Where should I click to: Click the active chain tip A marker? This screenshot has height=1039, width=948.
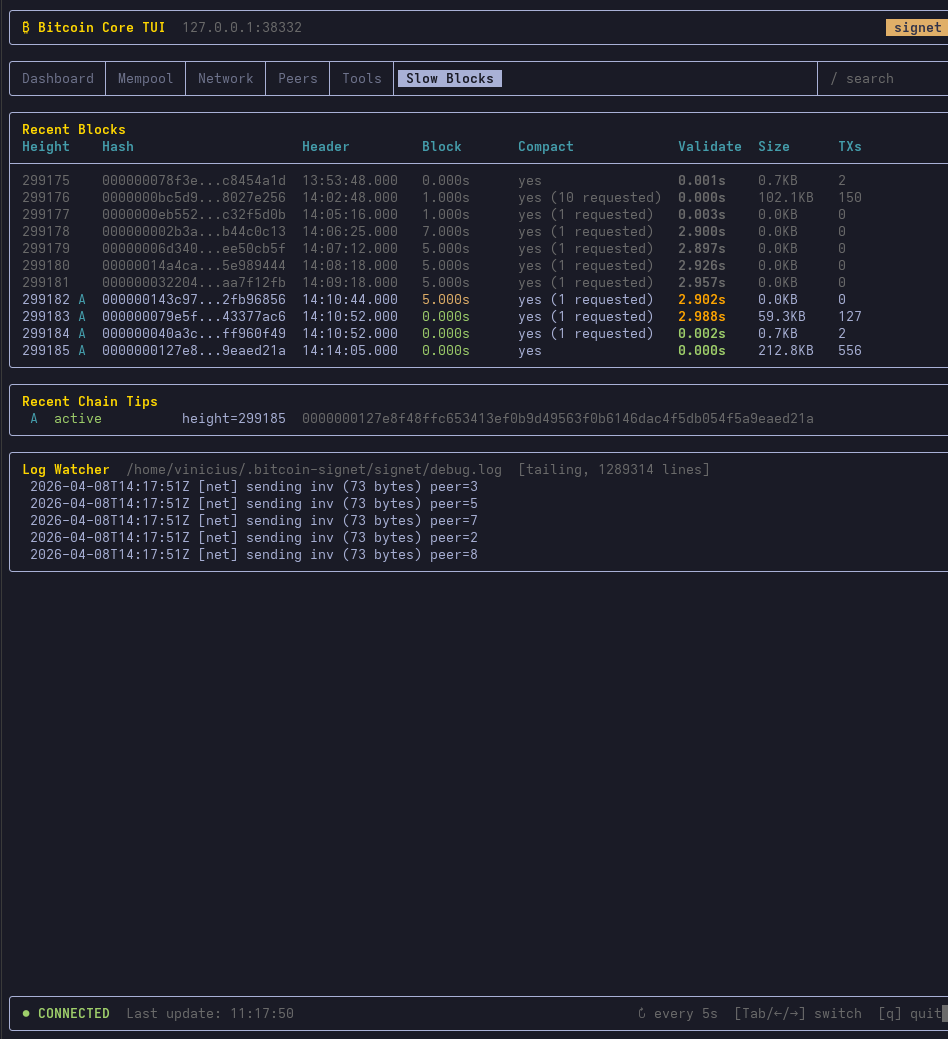[34, 419]
